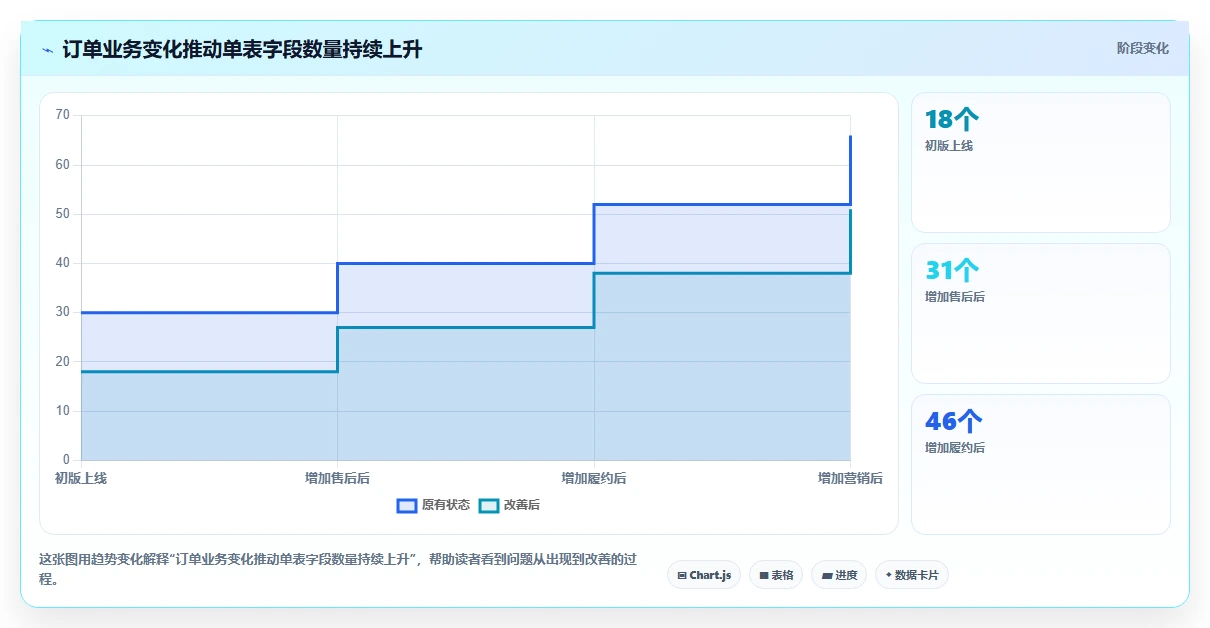Image resolution: width=1210 pixels, height=628 pixels.
Task: Click the chart title 订单业务变化推动单表字段数量持续上升
Action: [x=242, y=49]
